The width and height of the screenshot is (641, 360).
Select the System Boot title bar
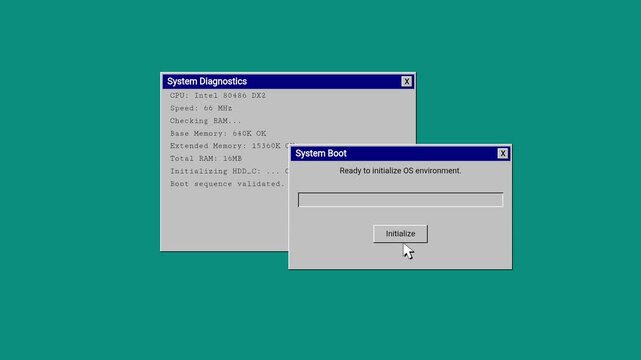(400, 153)
